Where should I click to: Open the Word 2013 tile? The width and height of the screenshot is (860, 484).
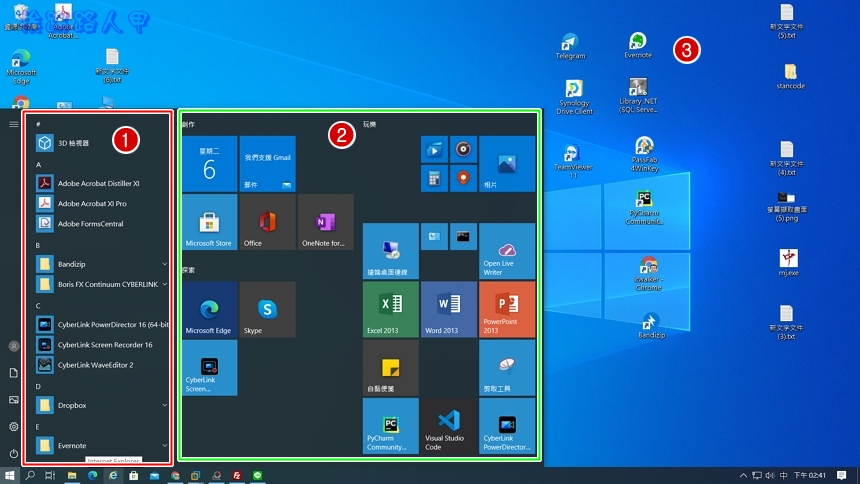point(449,309)
